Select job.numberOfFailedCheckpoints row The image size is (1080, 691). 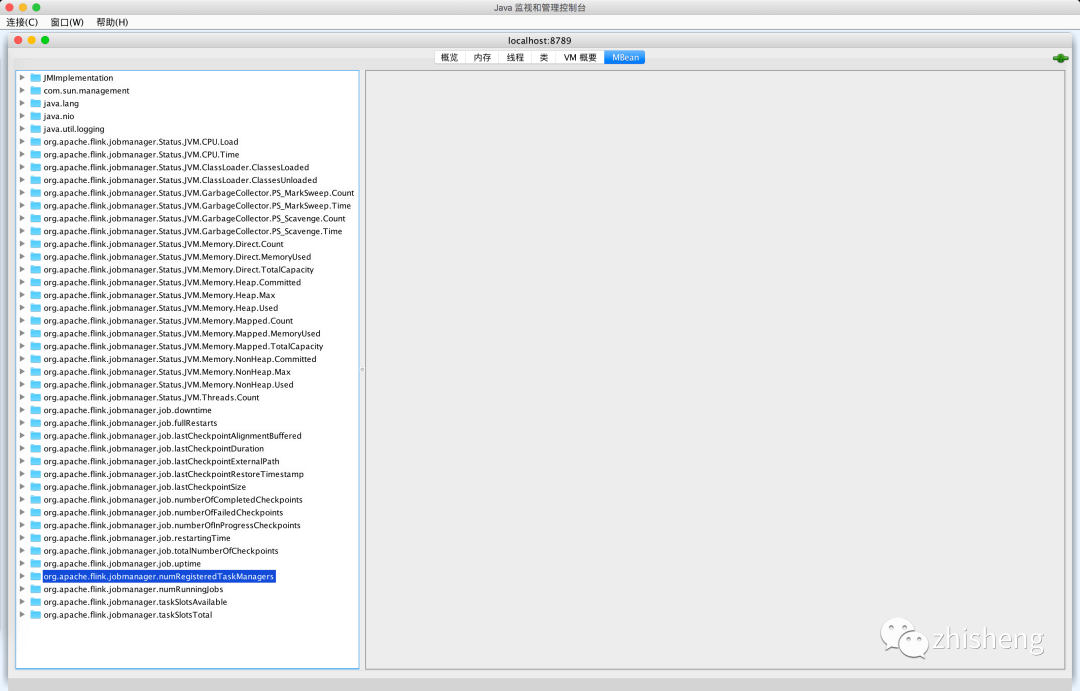(x=163, y=513)
